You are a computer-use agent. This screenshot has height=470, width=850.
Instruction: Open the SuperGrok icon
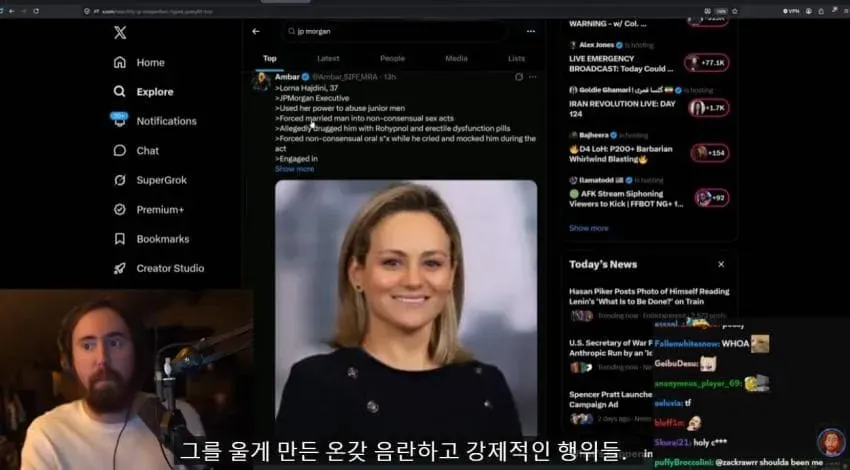(x=120, y=180)
